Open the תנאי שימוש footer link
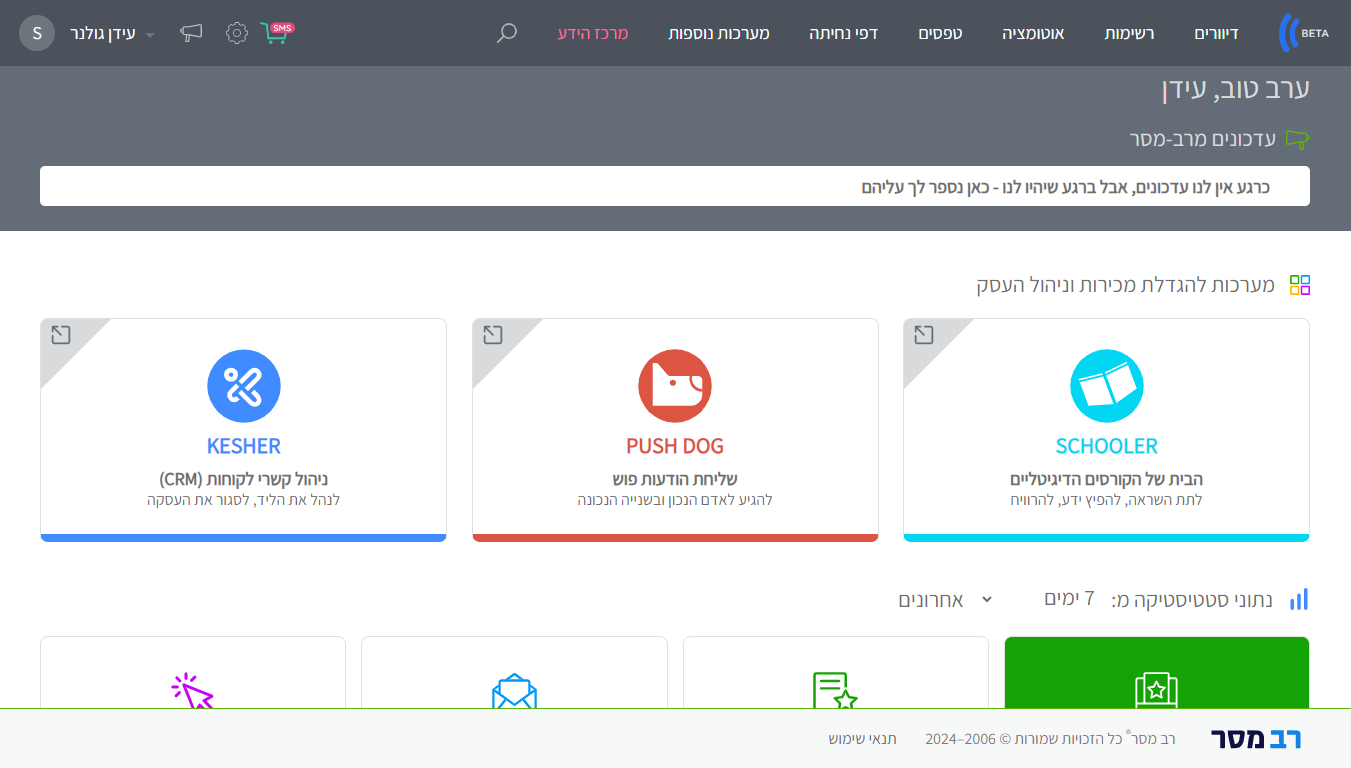Viewport: 1351px width, 768px height. [x=862, y=739]
